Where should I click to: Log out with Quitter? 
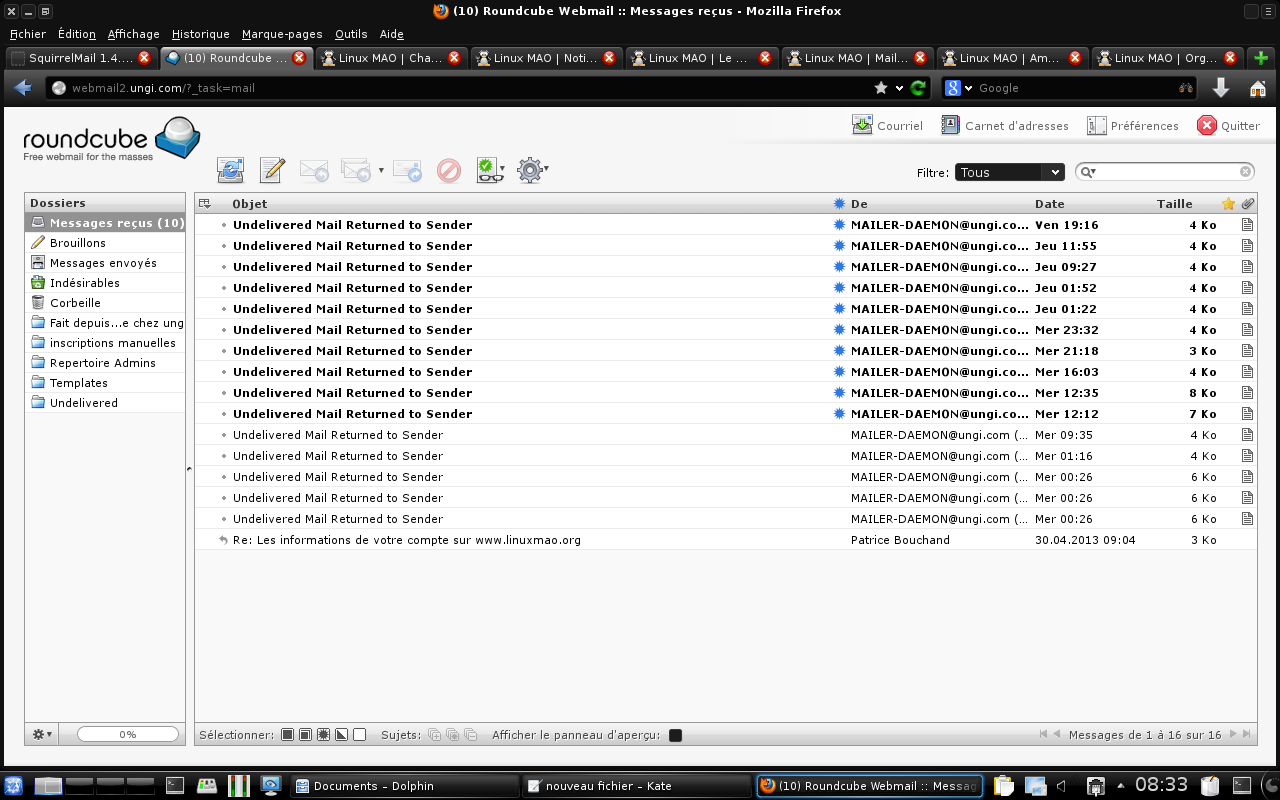[x=1229, y=126]
